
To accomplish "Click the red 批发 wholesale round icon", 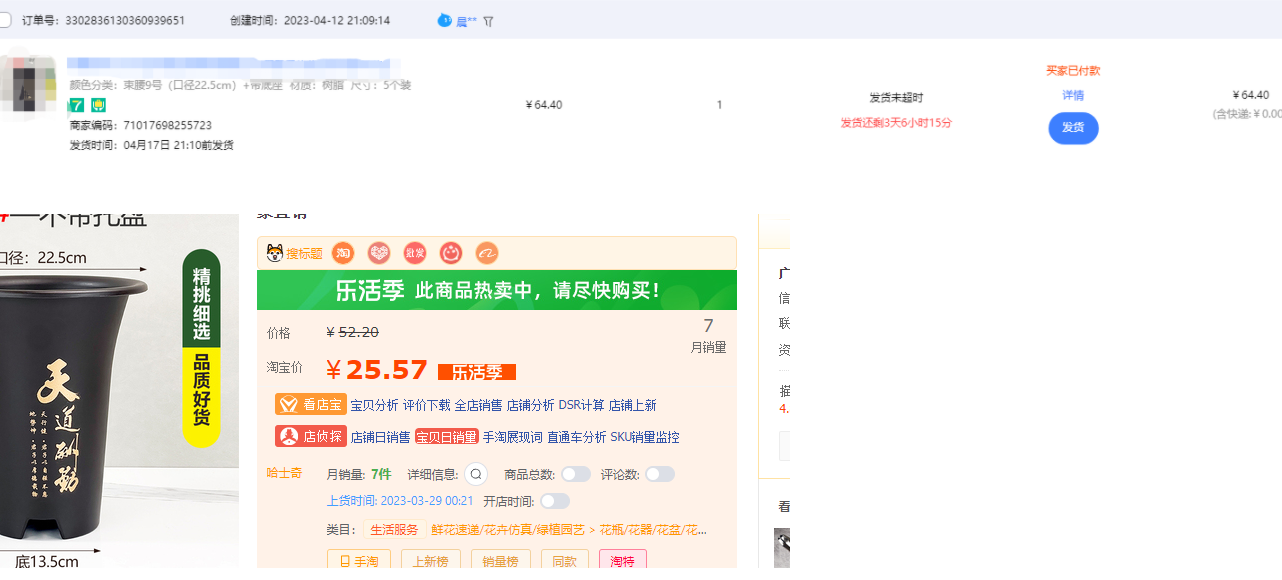I will tap(415, 253).
